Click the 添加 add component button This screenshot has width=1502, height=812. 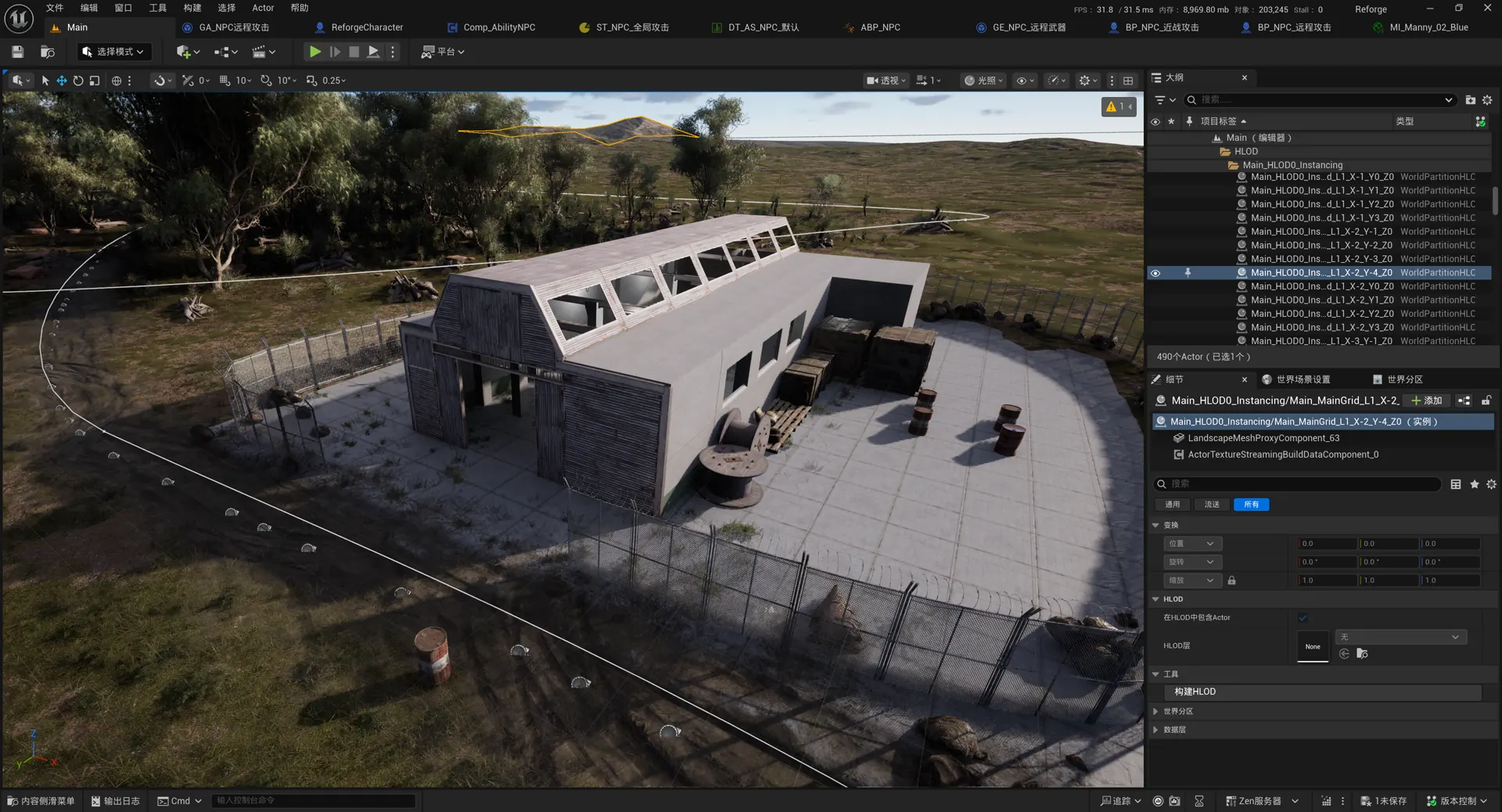(1426, 401)
